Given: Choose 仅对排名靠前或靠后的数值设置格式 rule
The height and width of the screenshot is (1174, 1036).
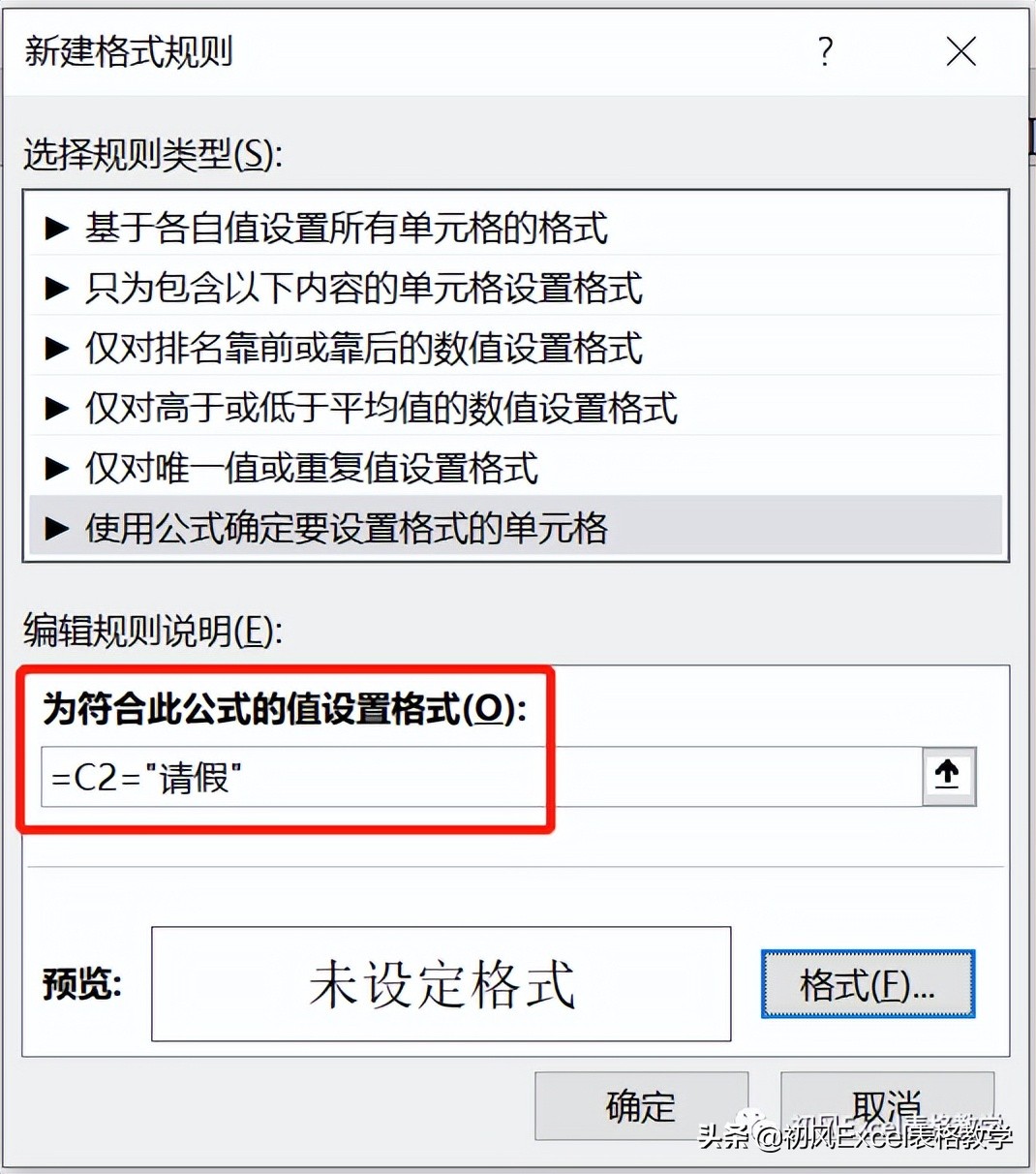Looking at the screenshot, I should click(x=516, y=349).
